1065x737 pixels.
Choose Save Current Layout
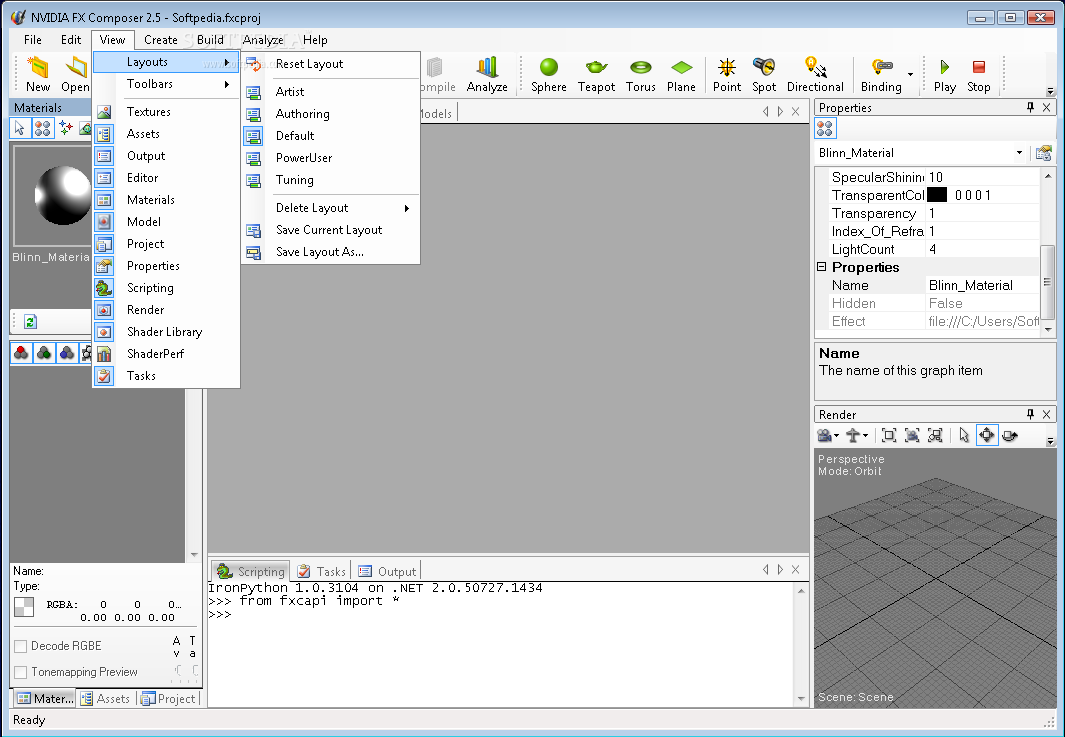[331, 230]
